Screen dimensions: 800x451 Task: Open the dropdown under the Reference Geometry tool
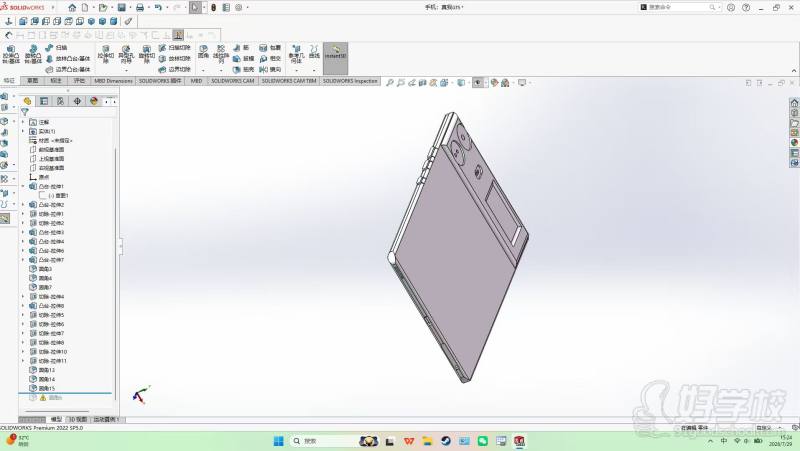click(296, 70)
